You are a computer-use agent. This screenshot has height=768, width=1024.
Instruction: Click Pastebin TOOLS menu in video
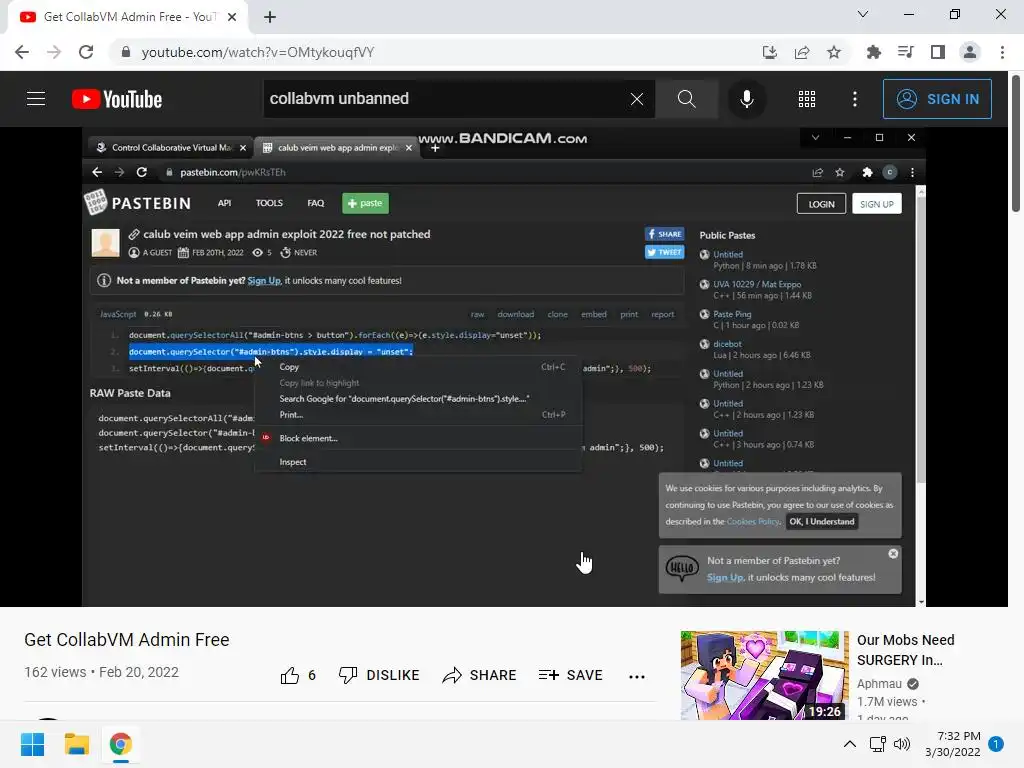269,203
